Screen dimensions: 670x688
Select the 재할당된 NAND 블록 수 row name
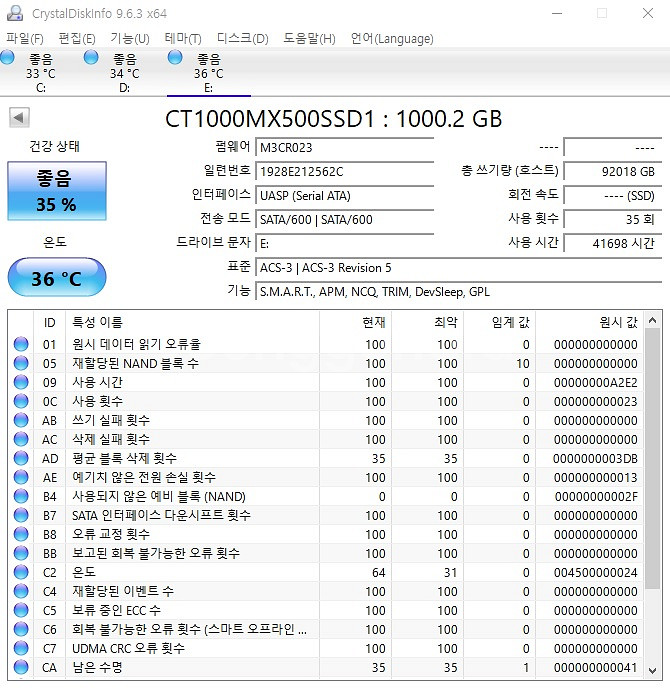pyautogui.click(x=135, y=363)
